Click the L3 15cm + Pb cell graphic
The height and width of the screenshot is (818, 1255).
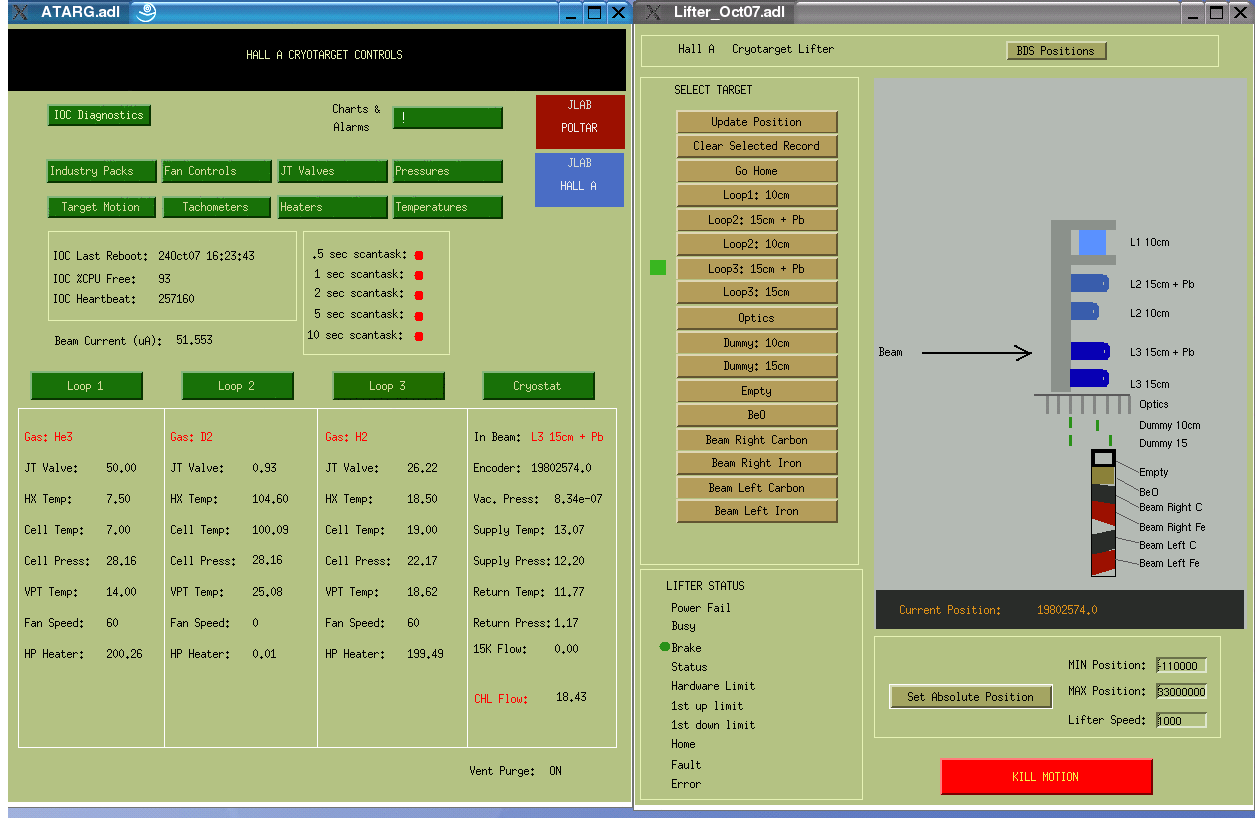pos(1090,351)
